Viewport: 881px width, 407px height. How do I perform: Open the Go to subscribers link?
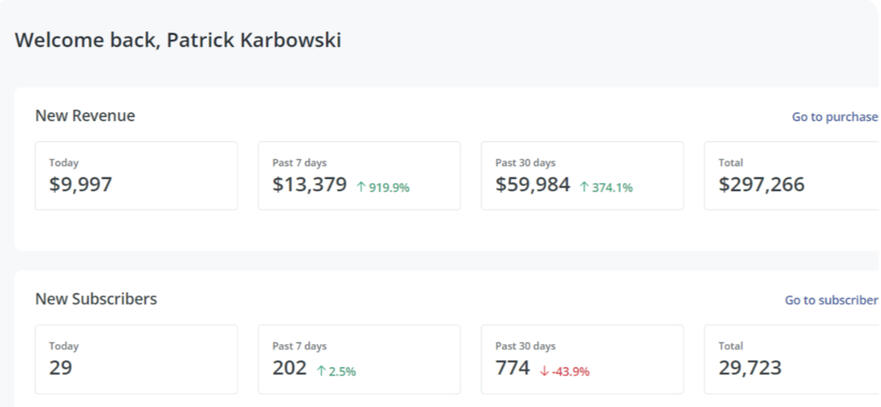click(x=832, y=300)
